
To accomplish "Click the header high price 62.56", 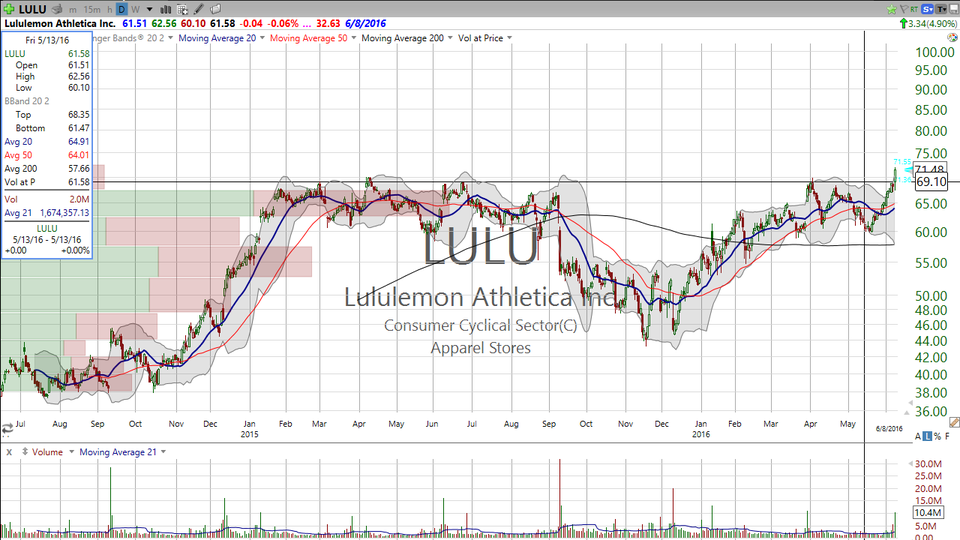I will 163,23.
